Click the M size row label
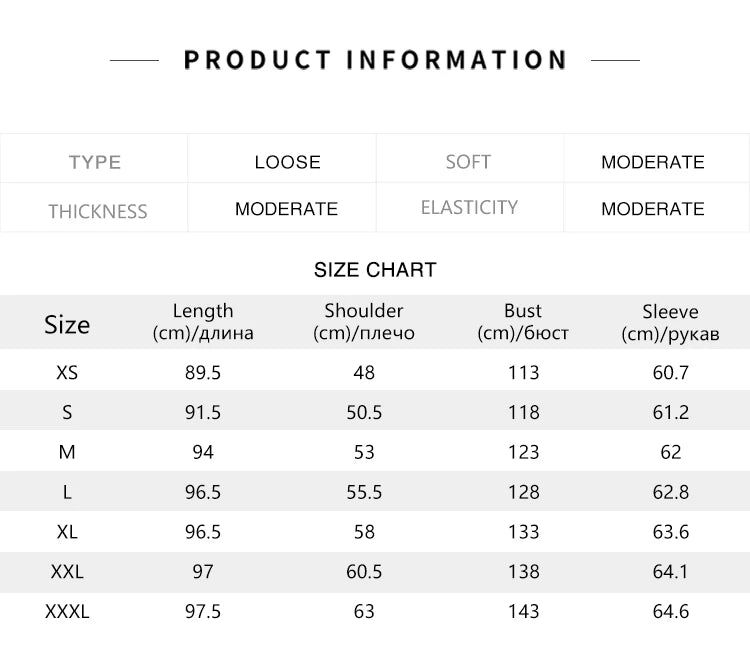 click(x=67, y=452)
